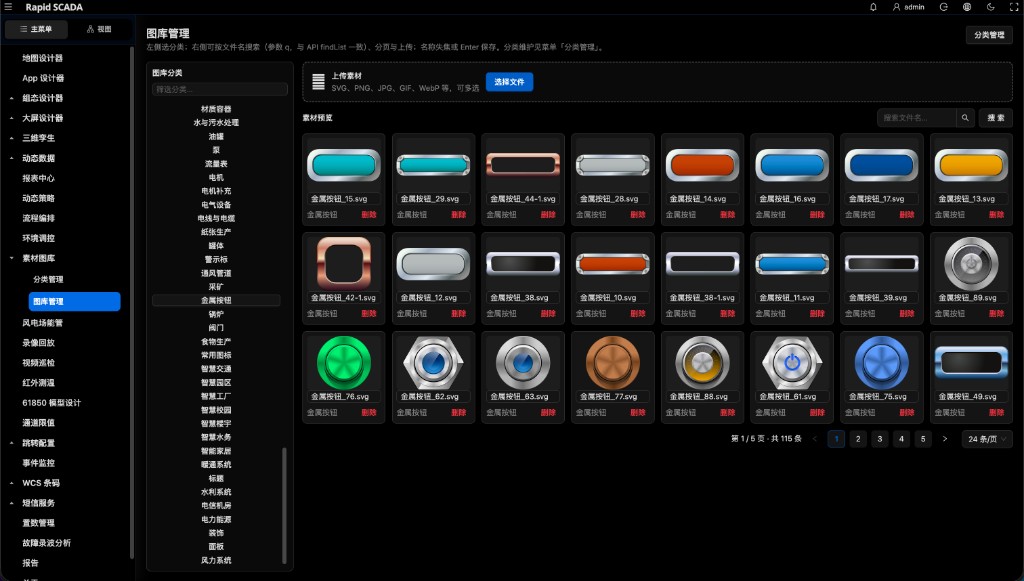Click the blue 选择文件 button
The image size is (1024, 581).
point(509,82)
